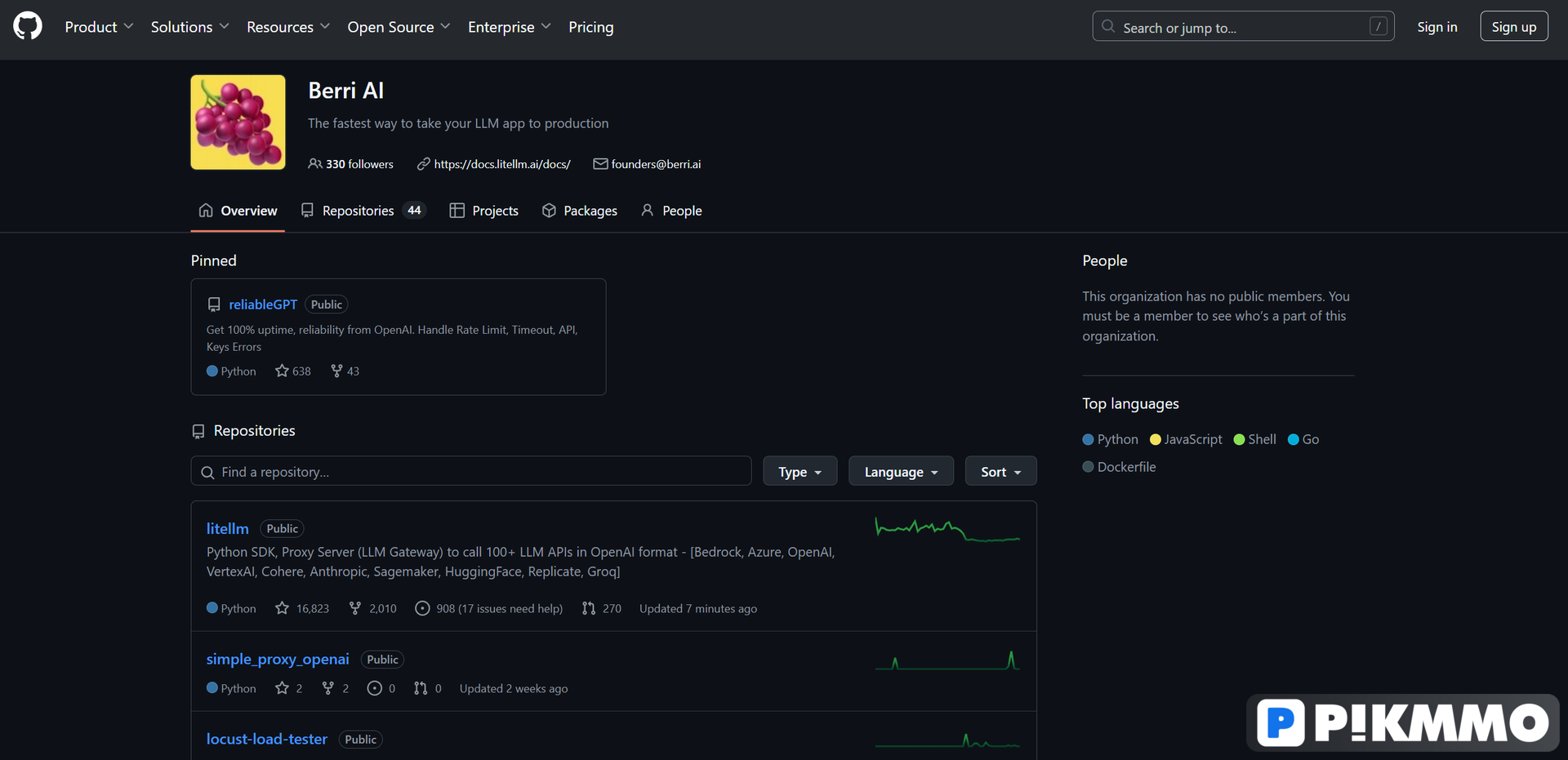The width and height of the screenshot is (1568, 760).
Task: Click the Public badge next to litellm
Action: click(x=282, y=529)
